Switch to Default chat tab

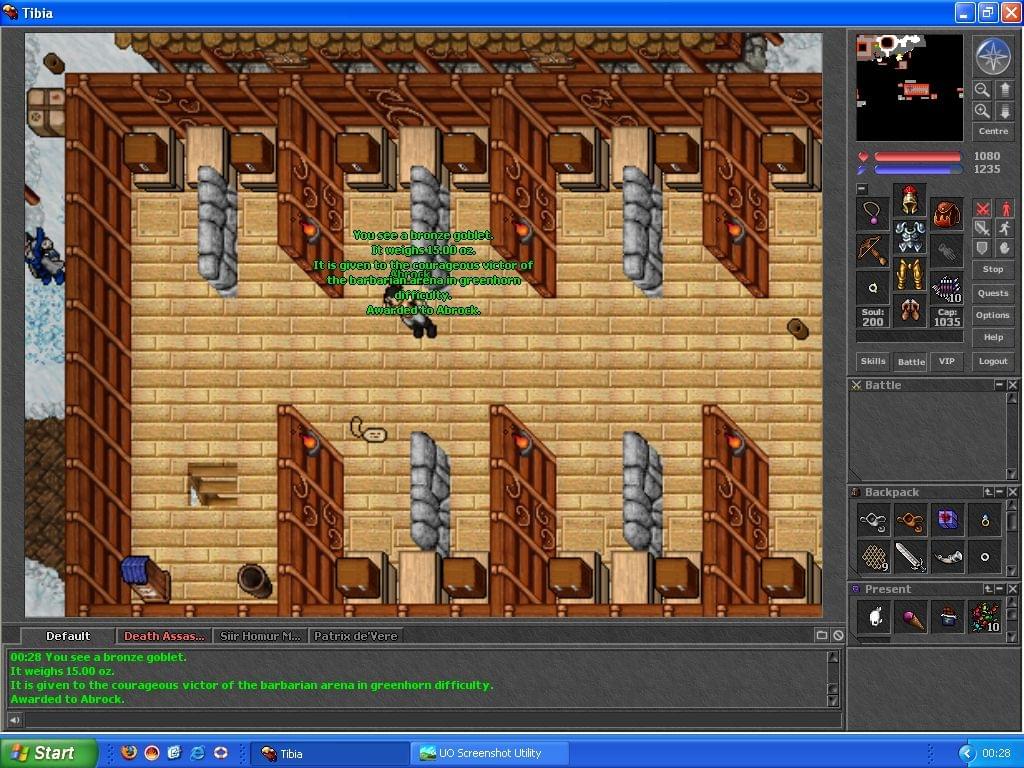coord(68,636)
